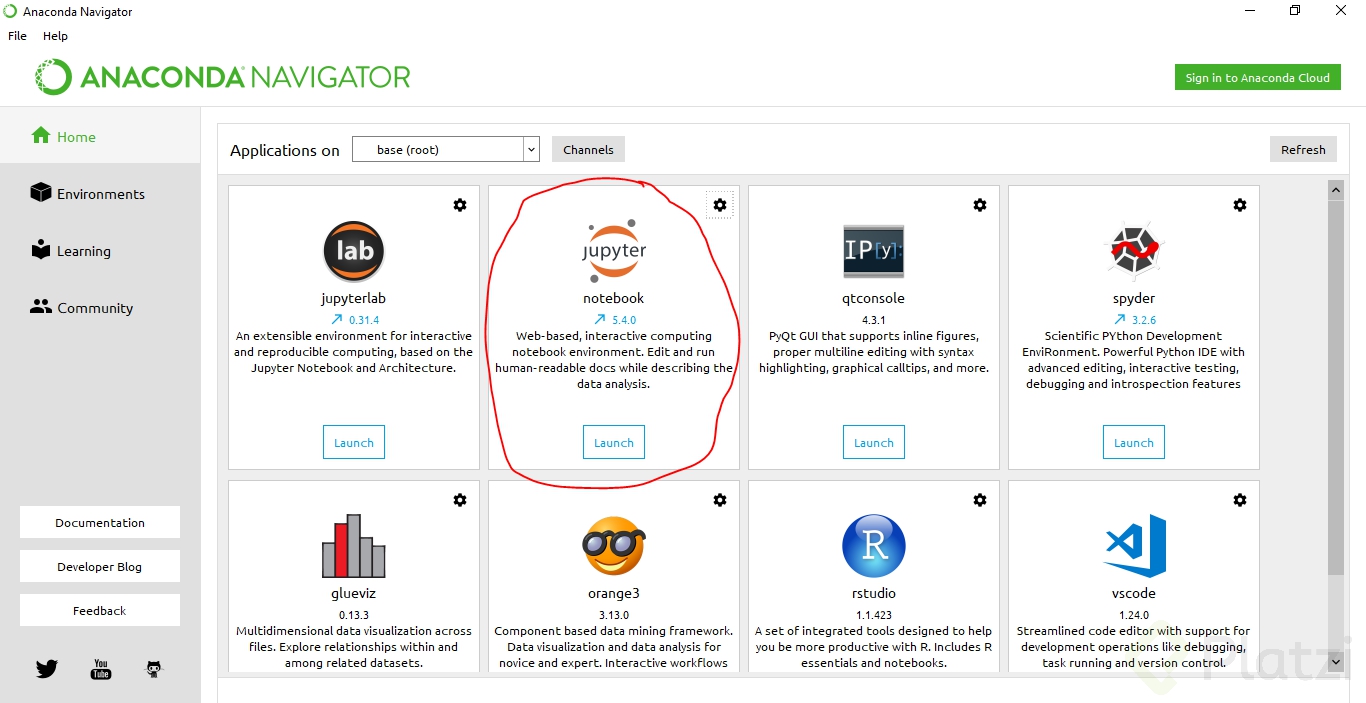Click spyder version 3.2.6

pos(1144,320)
